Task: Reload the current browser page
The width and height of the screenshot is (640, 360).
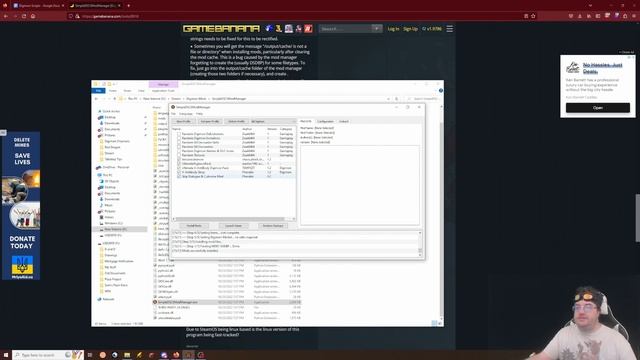Action: click(24, 16)
